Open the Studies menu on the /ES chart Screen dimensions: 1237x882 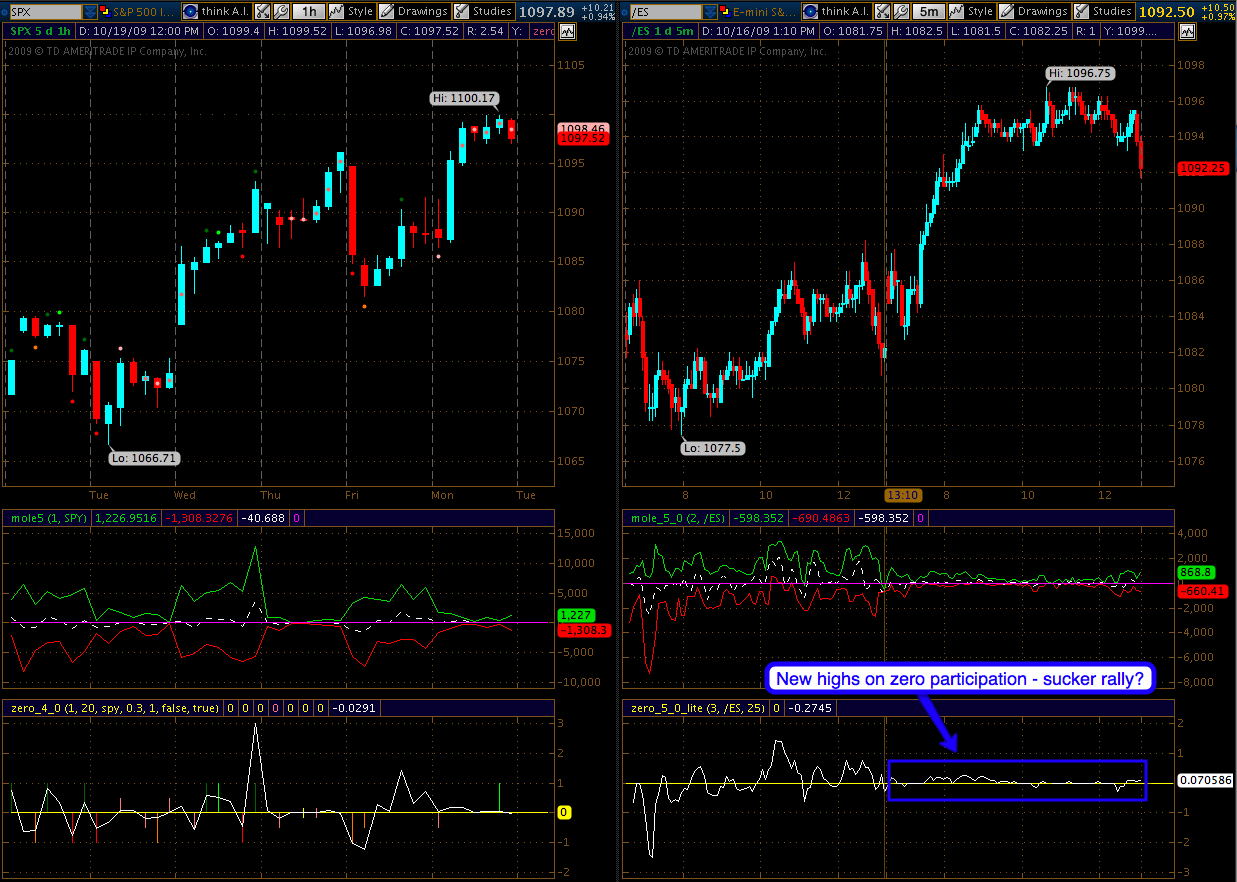point(1102,11)
